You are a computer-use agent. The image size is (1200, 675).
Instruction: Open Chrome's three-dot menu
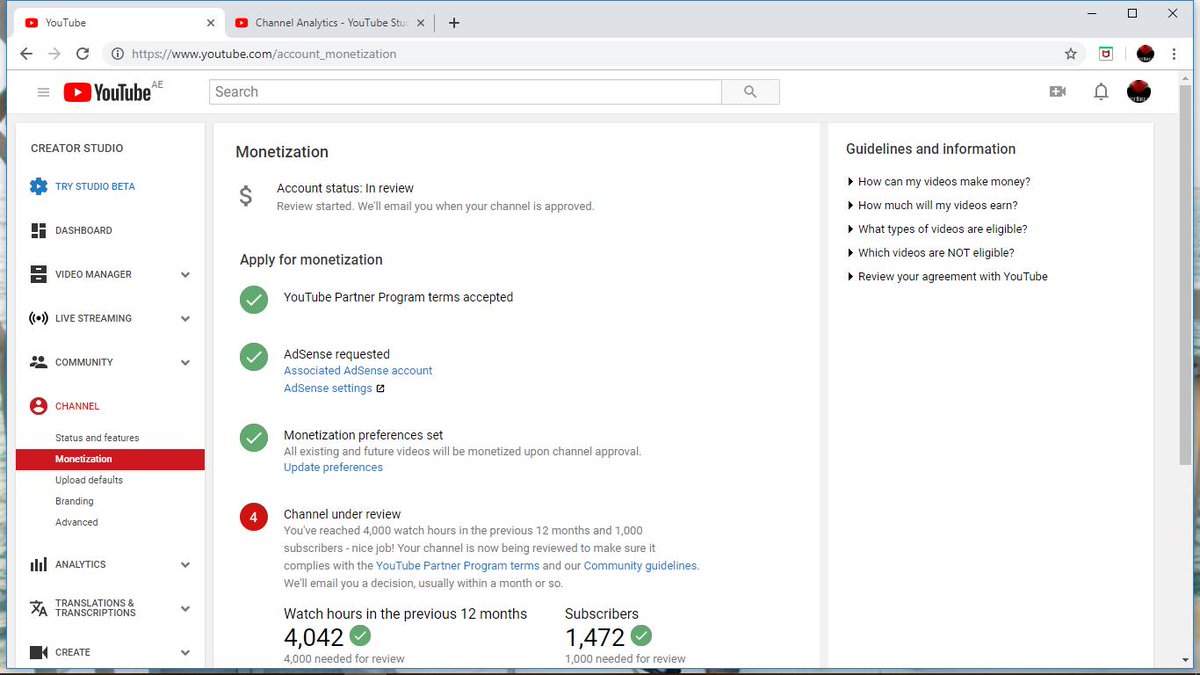[x=1173, y=54]
